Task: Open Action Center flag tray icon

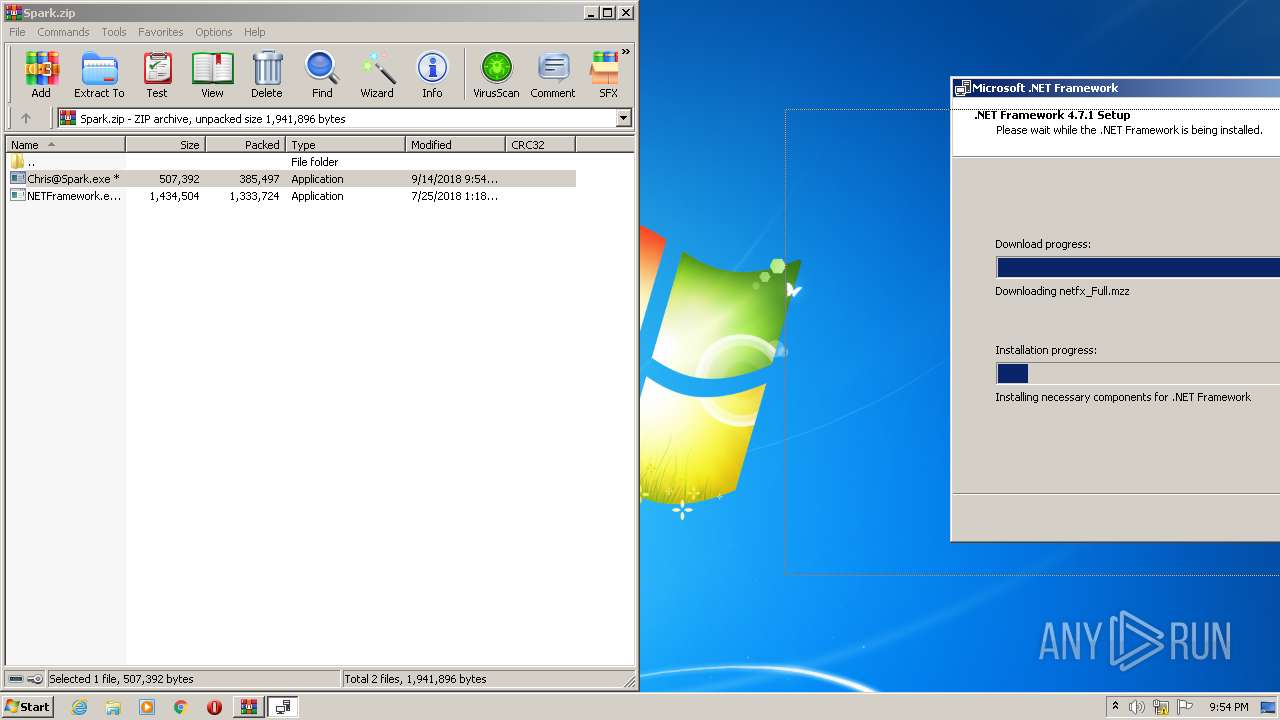Action: coord(1186,707)
